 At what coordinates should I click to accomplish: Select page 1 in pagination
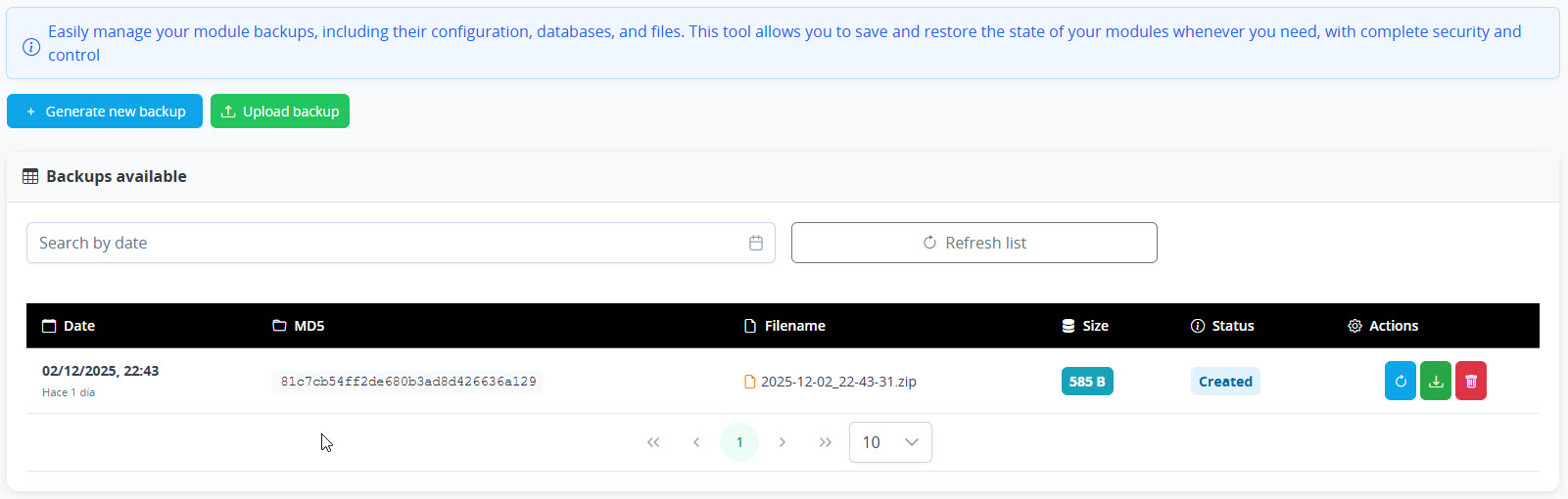[x=739, y=442]
